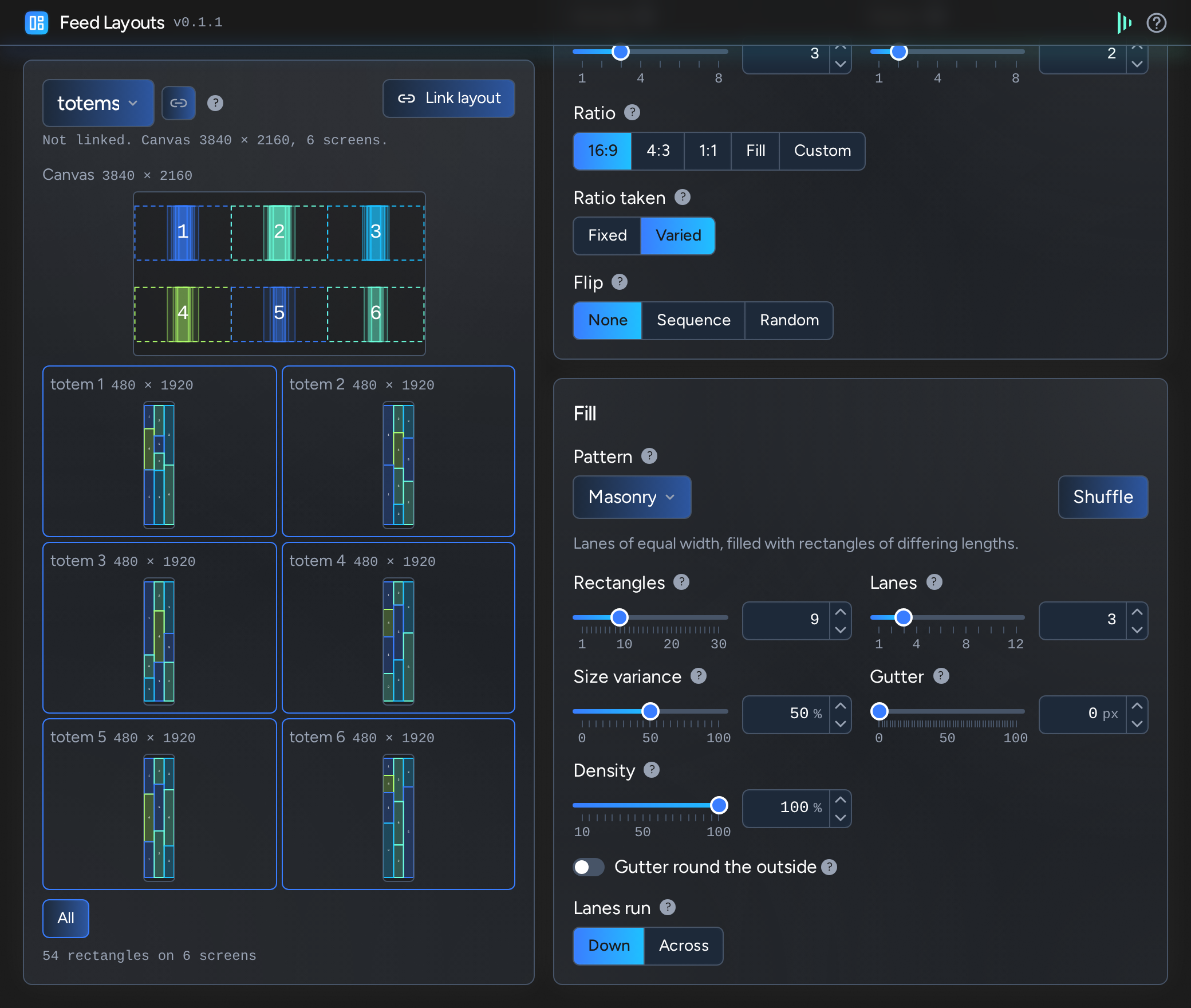Screen dimensions: 1191x1008
Task: Show help for Gutter
Action: (x=941, y=676)
